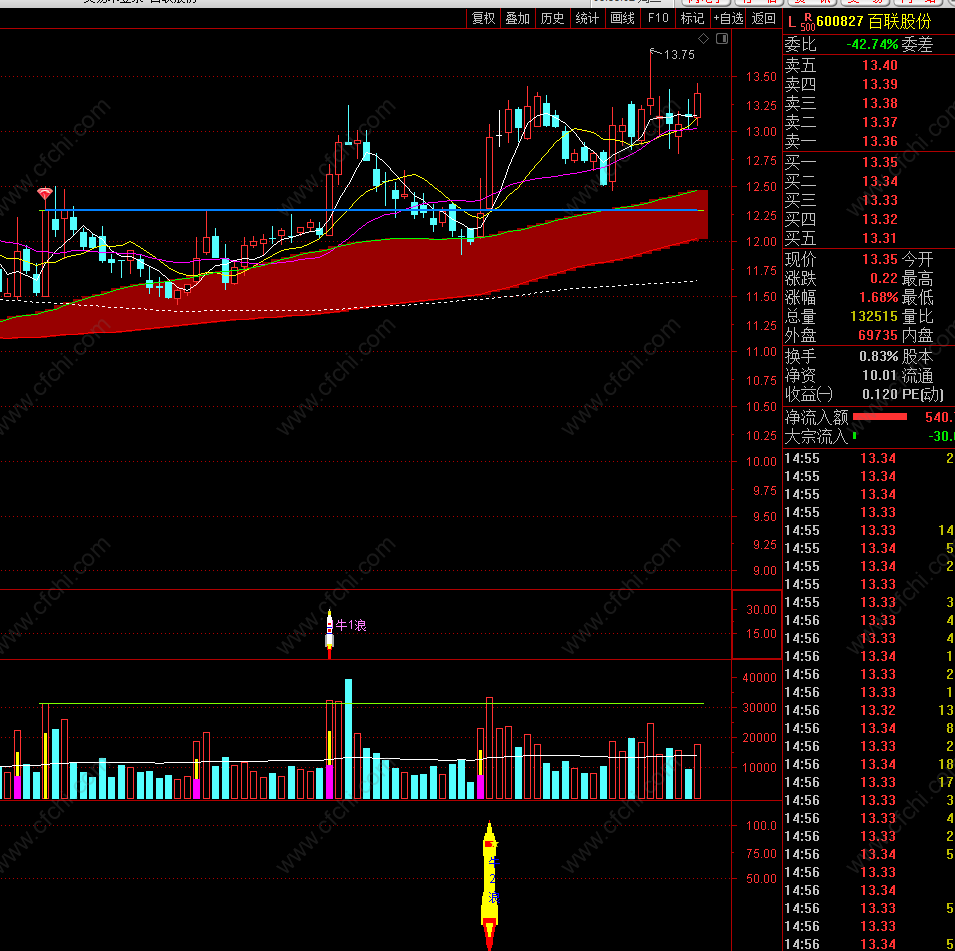
Task: Select the green horizontal line in volume pane
Action: 372,704
